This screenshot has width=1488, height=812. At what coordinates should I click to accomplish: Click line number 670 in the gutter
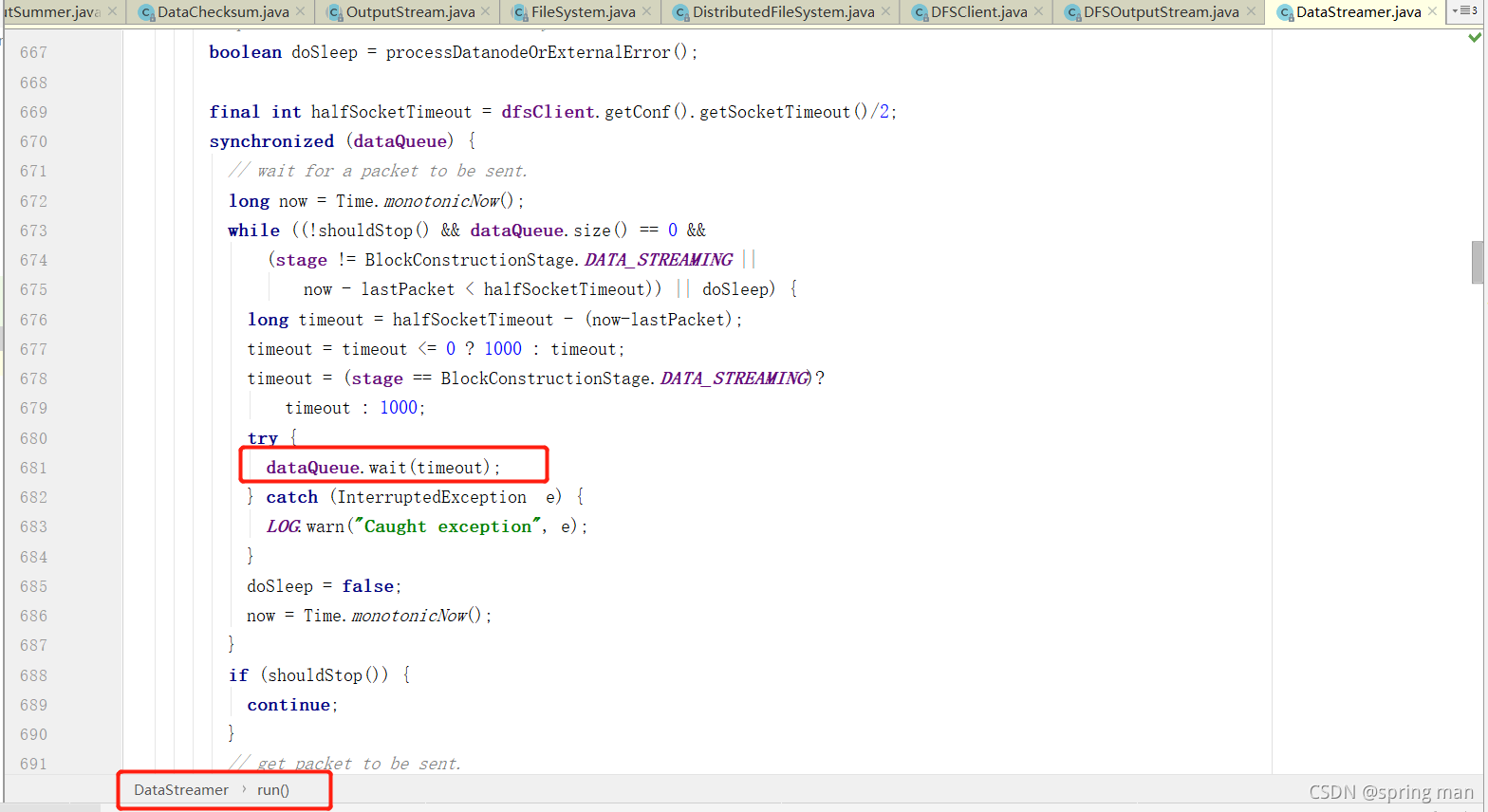[x=33, y=141]
